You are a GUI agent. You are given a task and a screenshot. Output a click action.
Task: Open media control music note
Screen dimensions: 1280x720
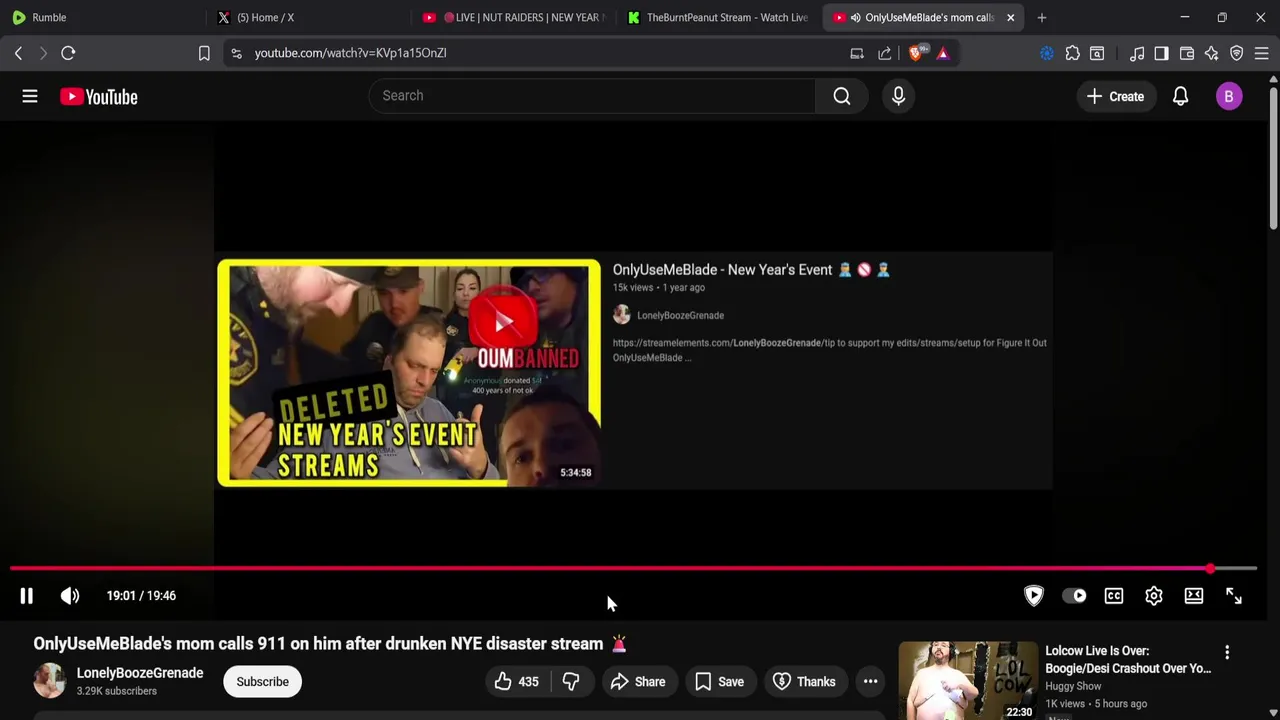[1137, 53]
